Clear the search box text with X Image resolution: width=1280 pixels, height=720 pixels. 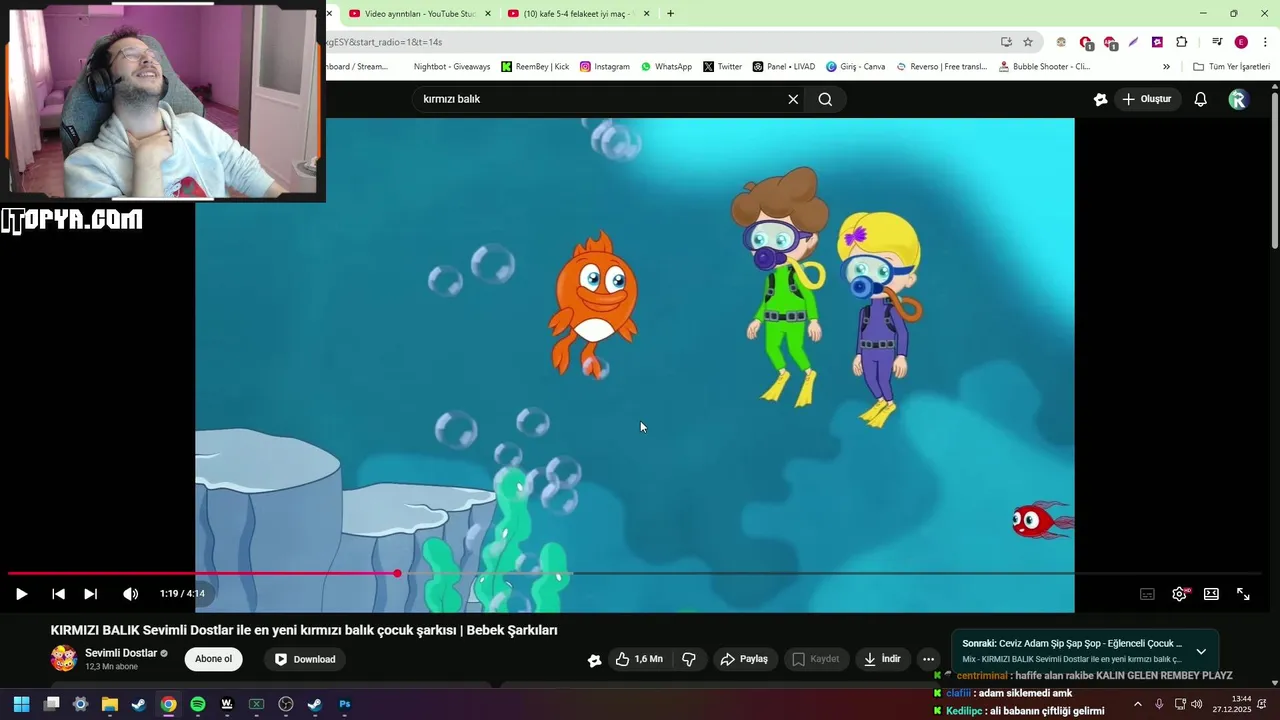coord(793,99)
